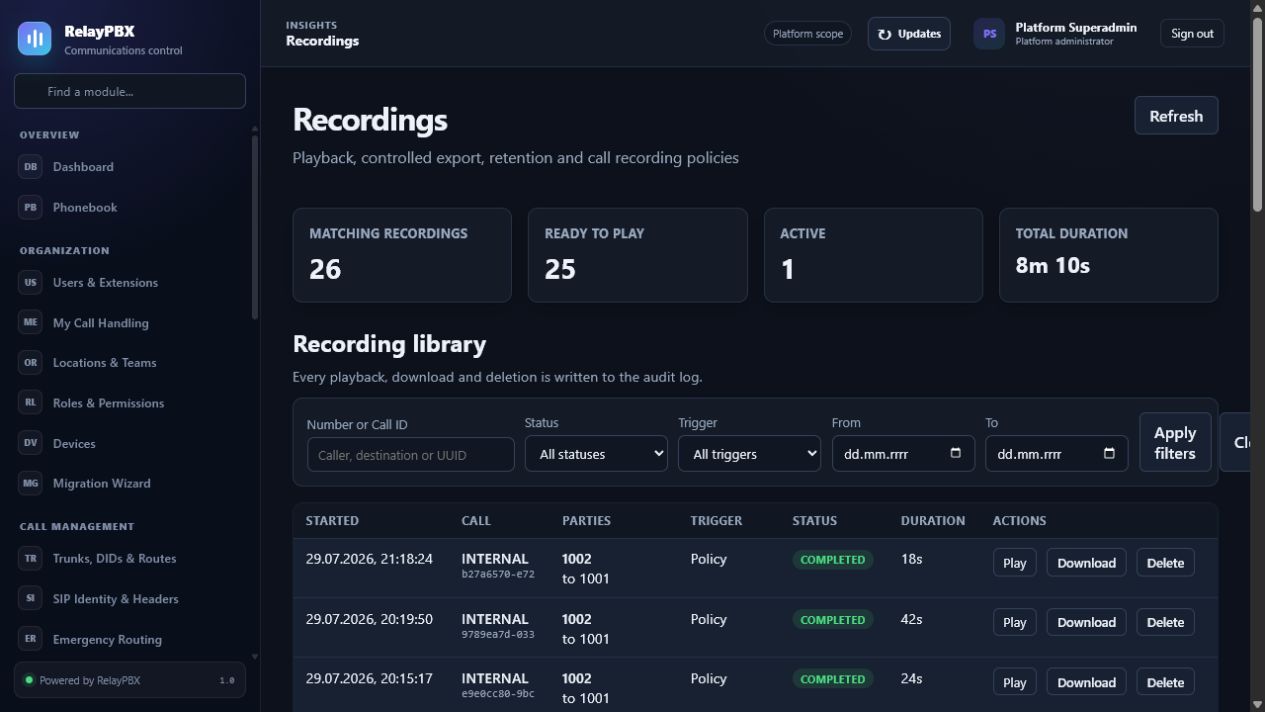The width and height of the screenshot is (1265, 712).
Task: Click the To date field
Action: (x=1057, y=453)
